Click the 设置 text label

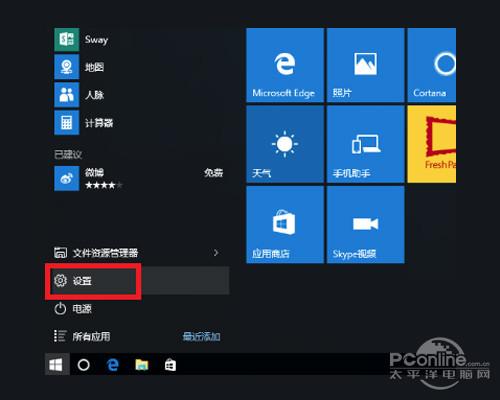(x=82, y=281)
